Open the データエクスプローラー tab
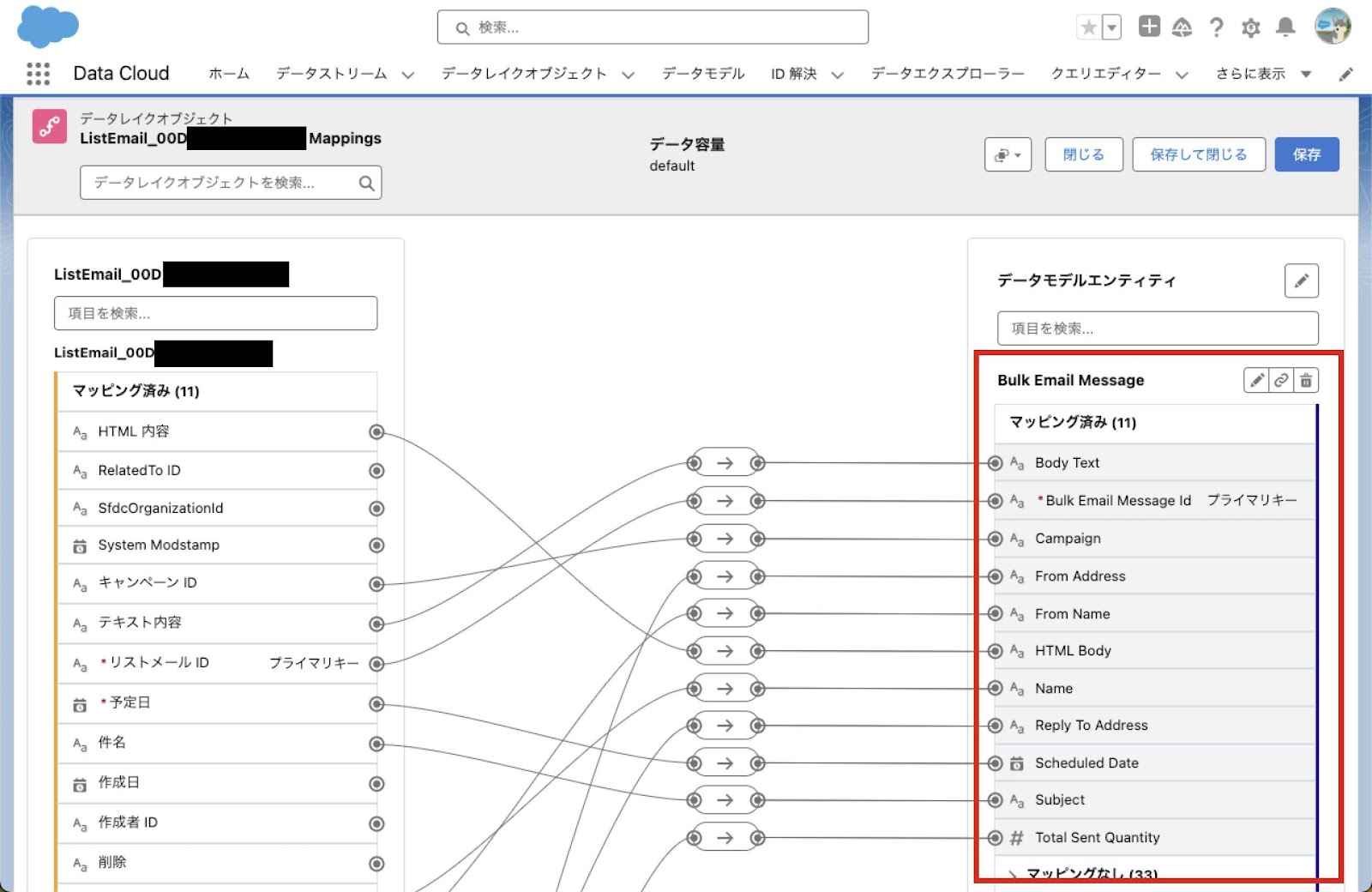Image resolution: width=1372 pixels, height=892 pixels. point(948,74)
